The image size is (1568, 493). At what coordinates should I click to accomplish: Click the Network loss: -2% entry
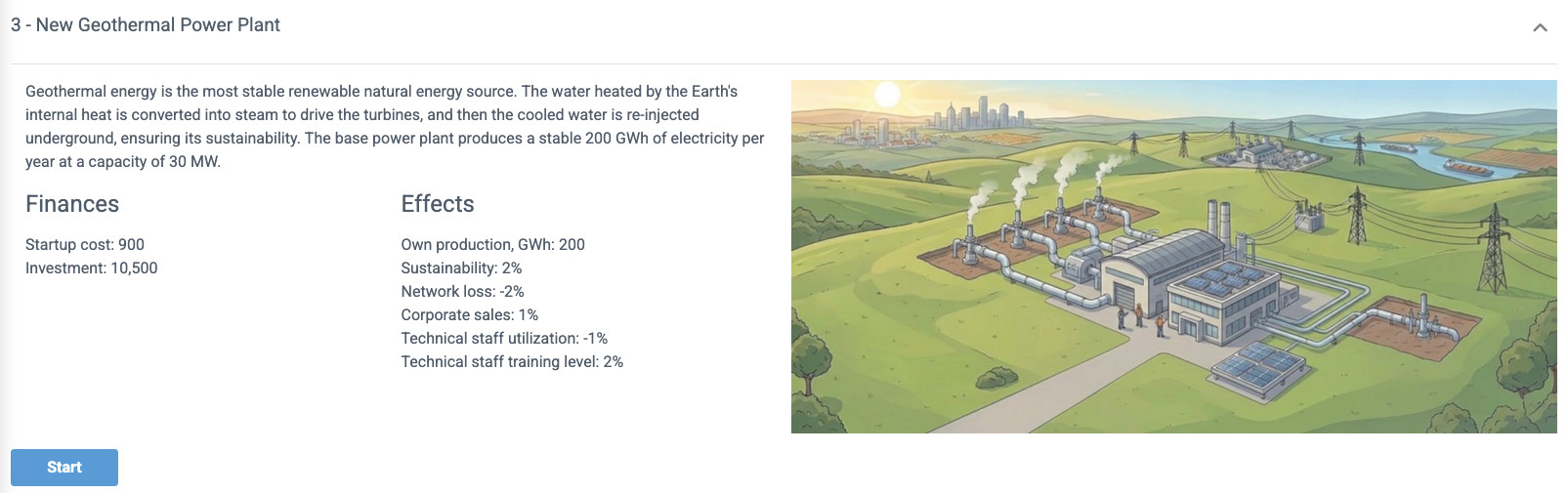[x=462, y=292]
